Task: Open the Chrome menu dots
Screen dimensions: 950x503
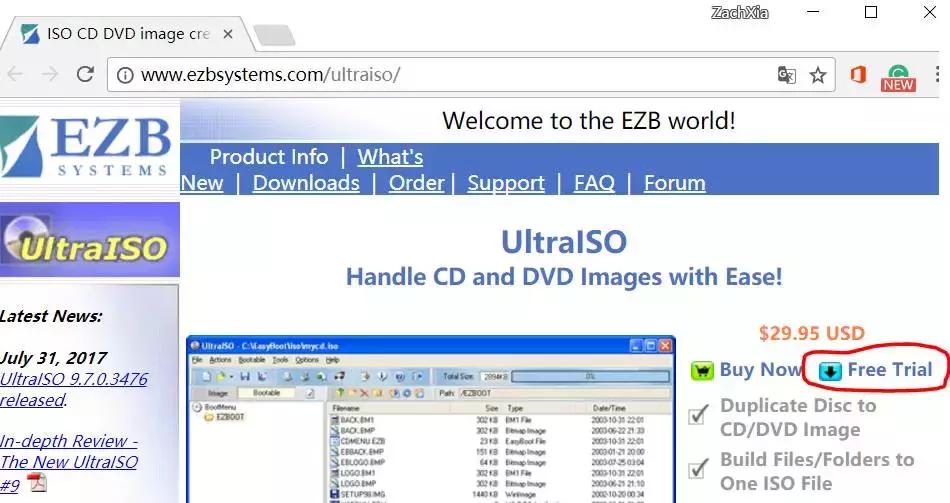Action: point(938,75)
